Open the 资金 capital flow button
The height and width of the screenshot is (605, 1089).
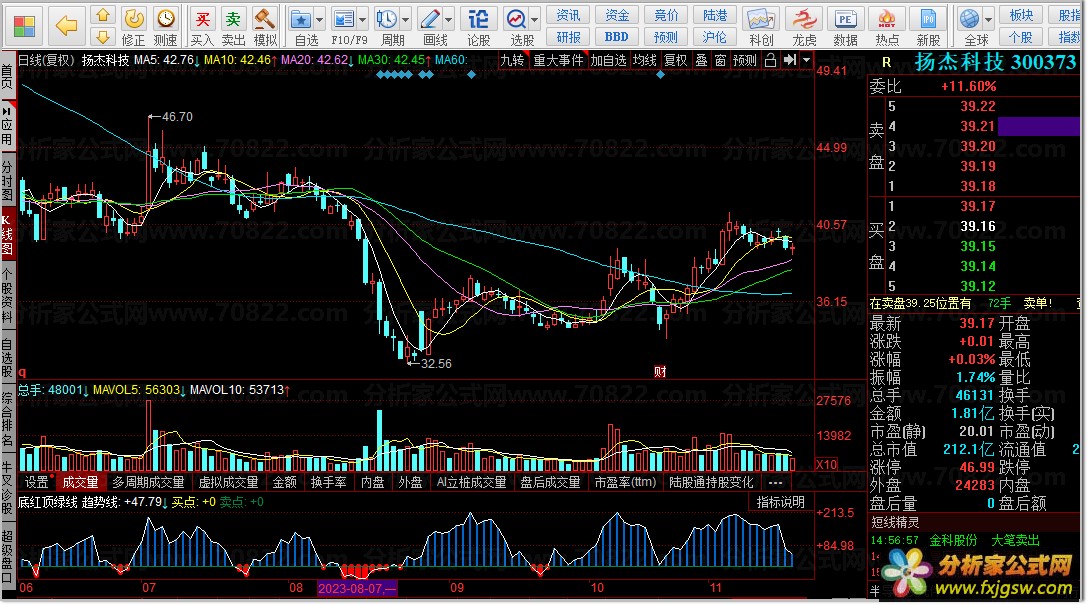pos(617,15)
